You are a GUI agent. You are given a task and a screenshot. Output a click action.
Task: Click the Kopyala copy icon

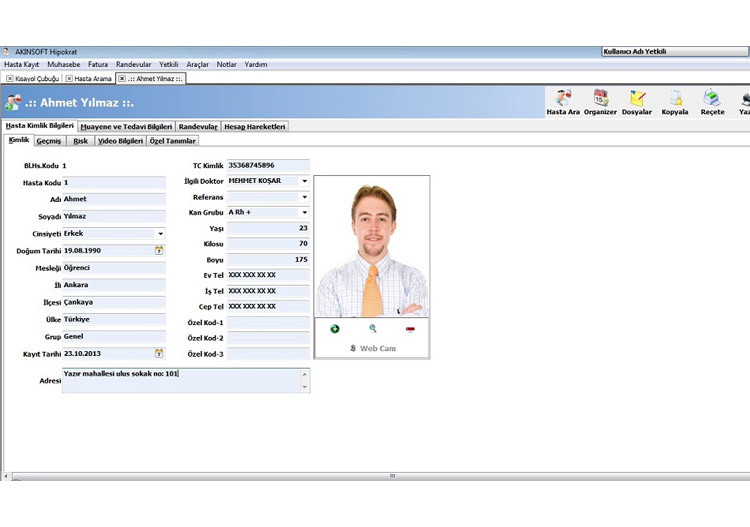pyautogui.click(x=675, y=102)
